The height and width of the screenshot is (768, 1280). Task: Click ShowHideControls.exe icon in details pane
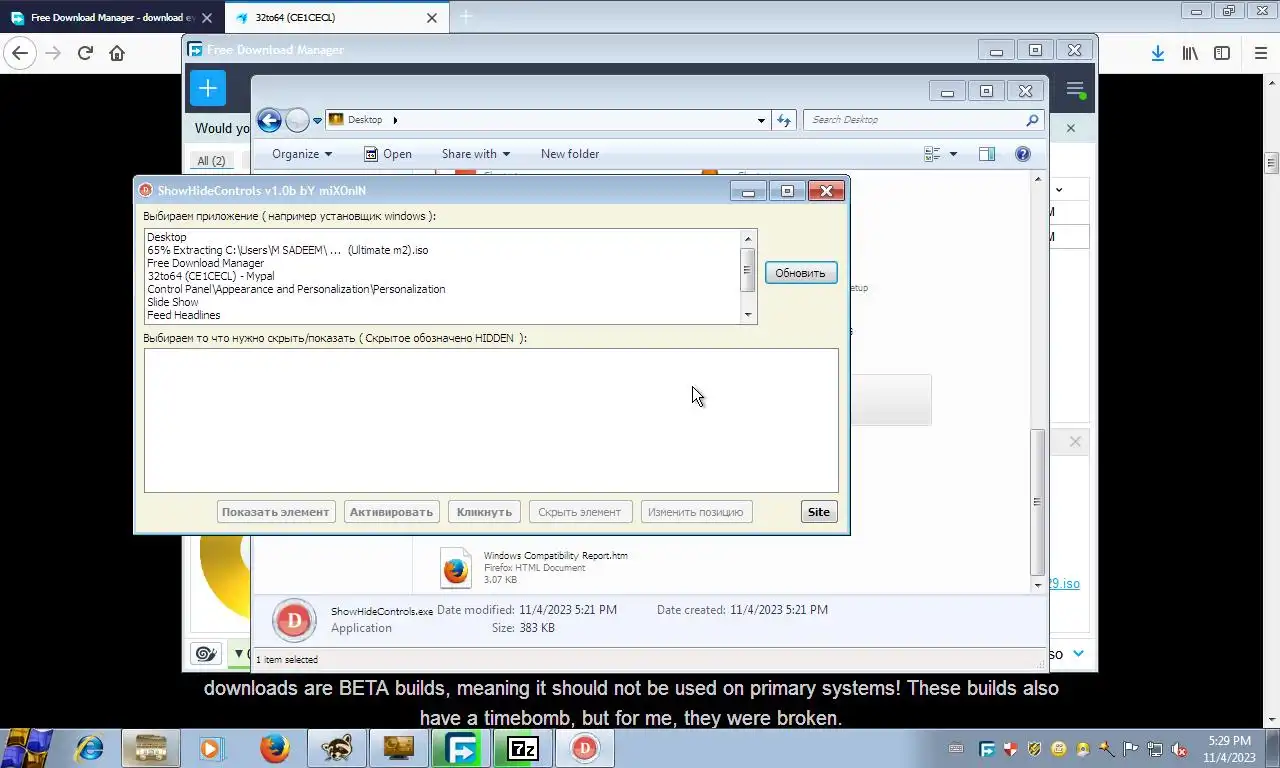[294, 621]
